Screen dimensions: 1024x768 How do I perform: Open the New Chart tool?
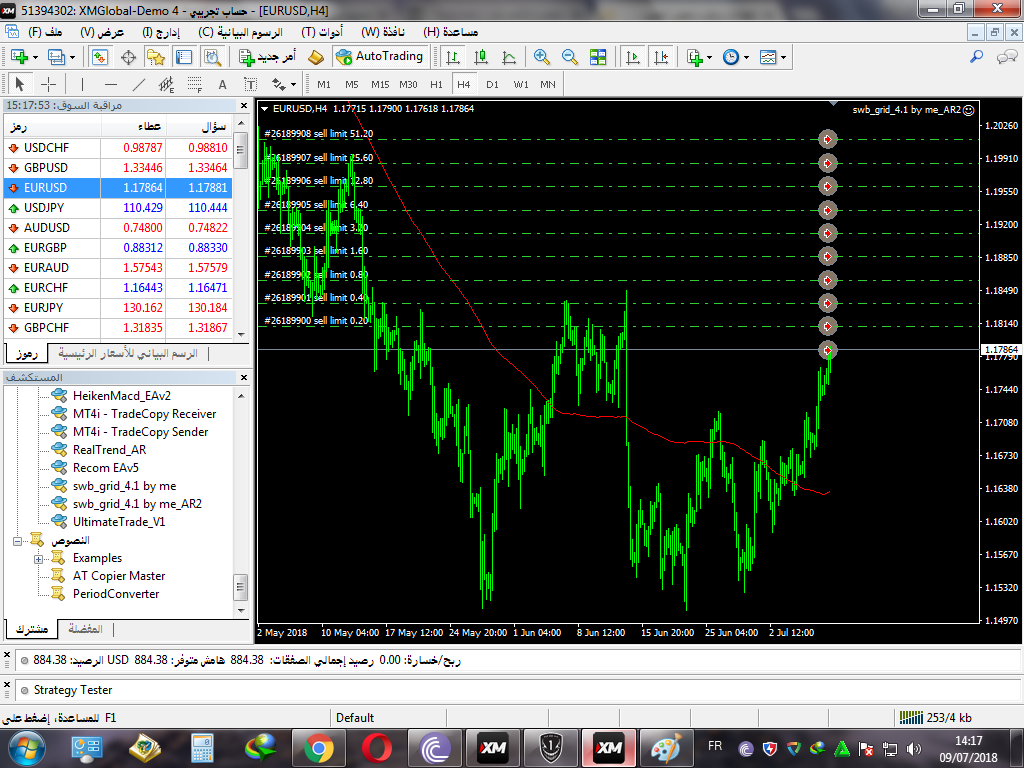point(19,57)
